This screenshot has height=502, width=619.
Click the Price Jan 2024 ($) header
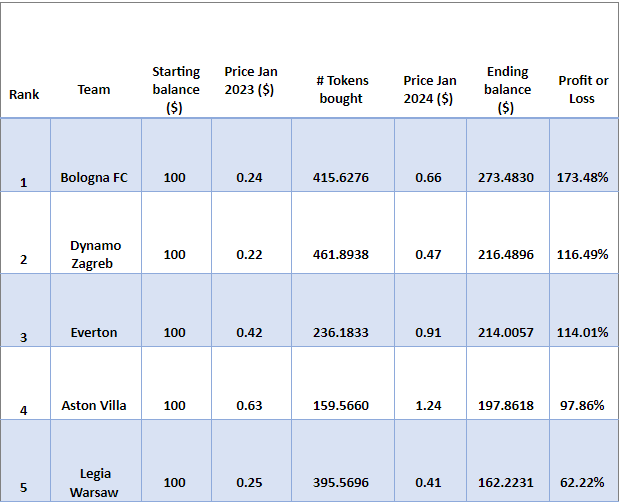point(430,90)
